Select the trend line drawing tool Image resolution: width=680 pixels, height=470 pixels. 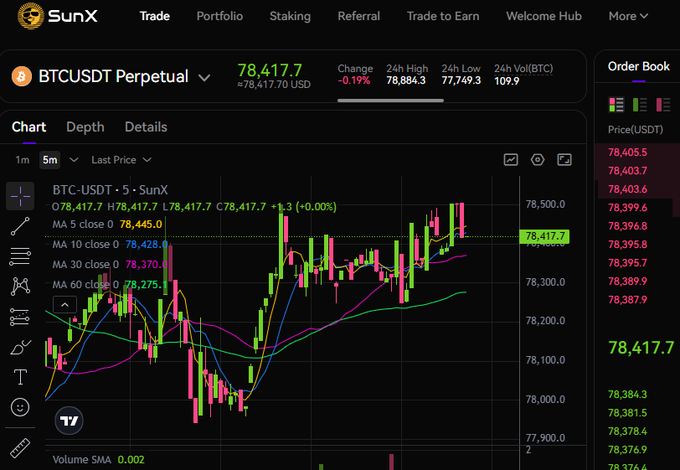point(20,226)
